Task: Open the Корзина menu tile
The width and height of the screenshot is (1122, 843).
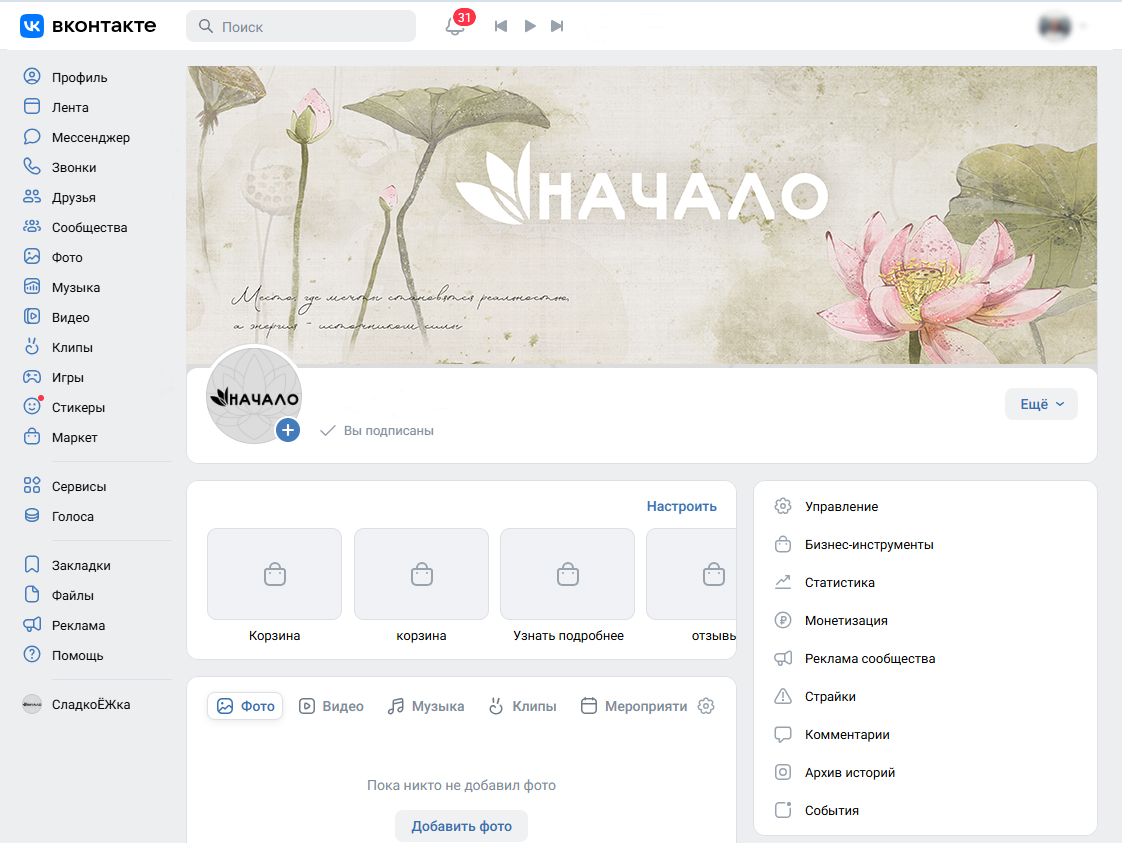Action: [x=274, y=585]
